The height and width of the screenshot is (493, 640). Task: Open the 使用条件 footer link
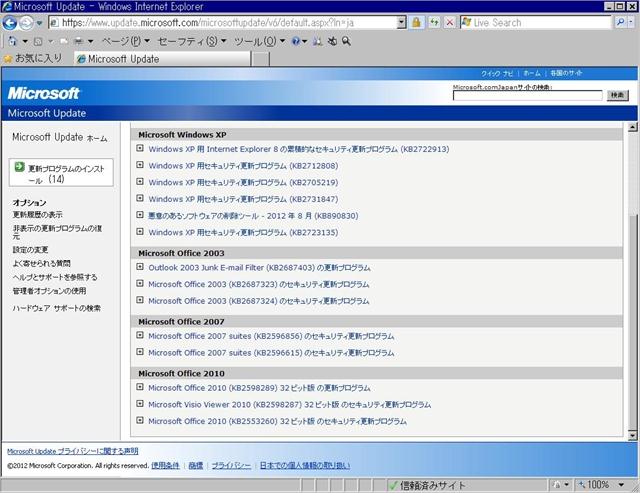(165, 466)
